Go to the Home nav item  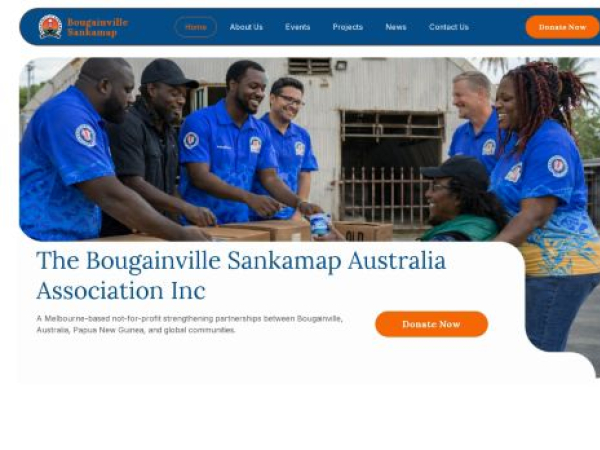(x=196, y=27)
